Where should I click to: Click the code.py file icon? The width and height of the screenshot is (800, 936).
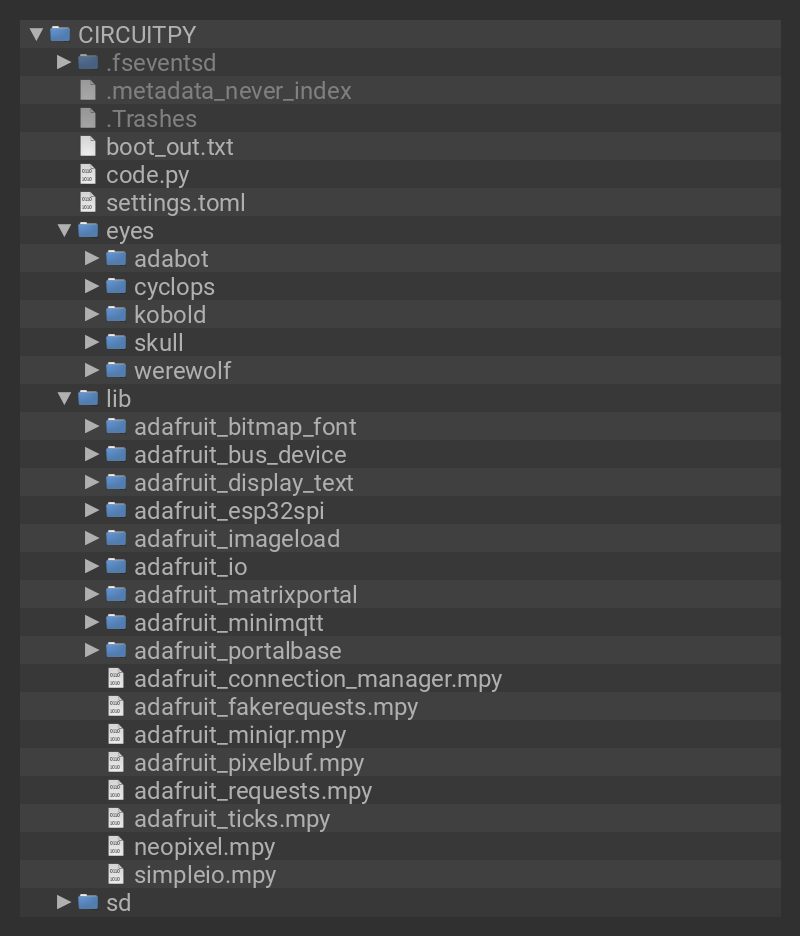coord(88,175)
